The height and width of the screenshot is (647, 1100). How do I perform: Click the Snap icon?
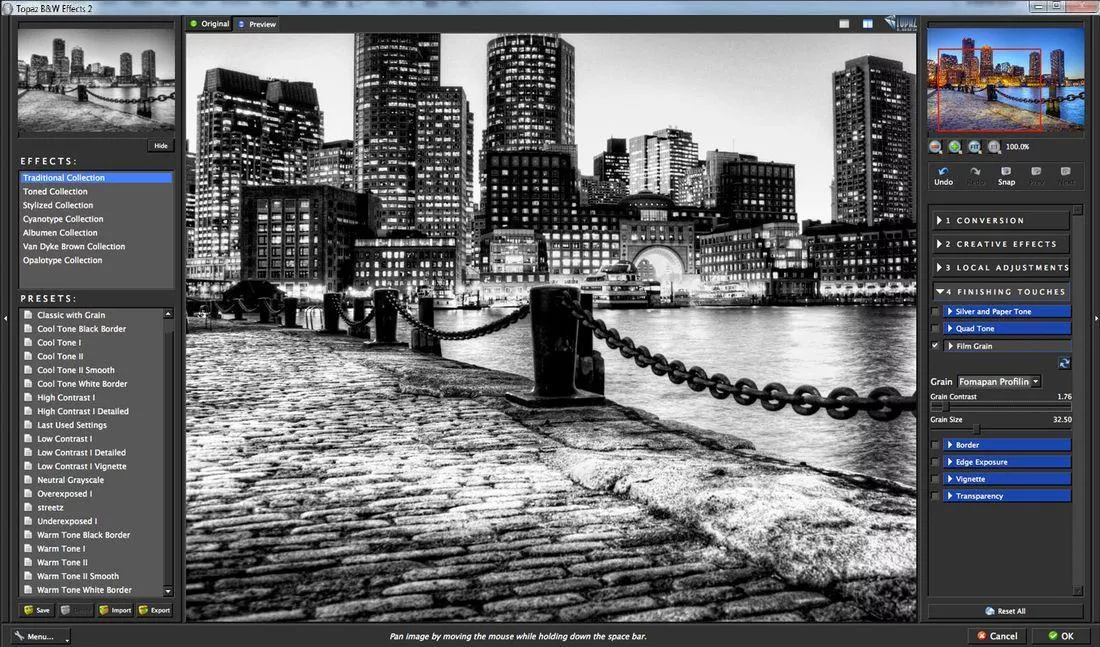(x=1006, y=172)
